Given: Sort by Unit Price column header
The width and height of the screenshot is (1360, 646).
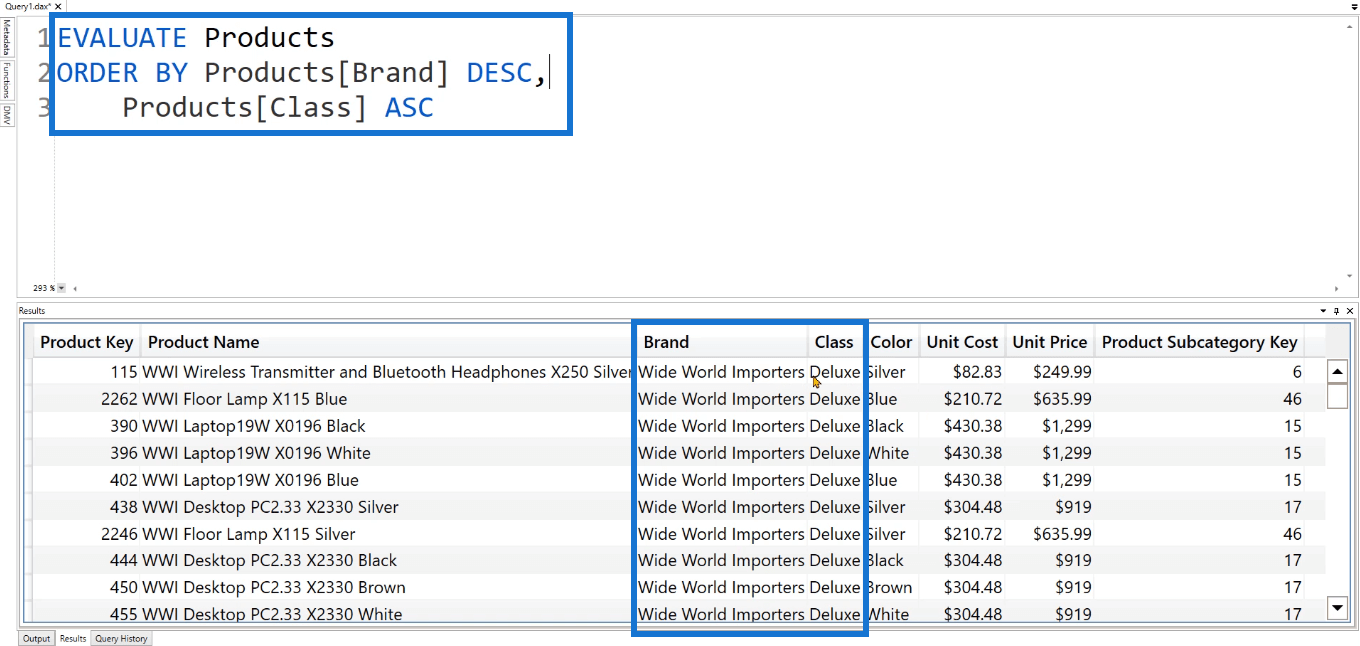Looking at the screenshot, I should 1050,342.
